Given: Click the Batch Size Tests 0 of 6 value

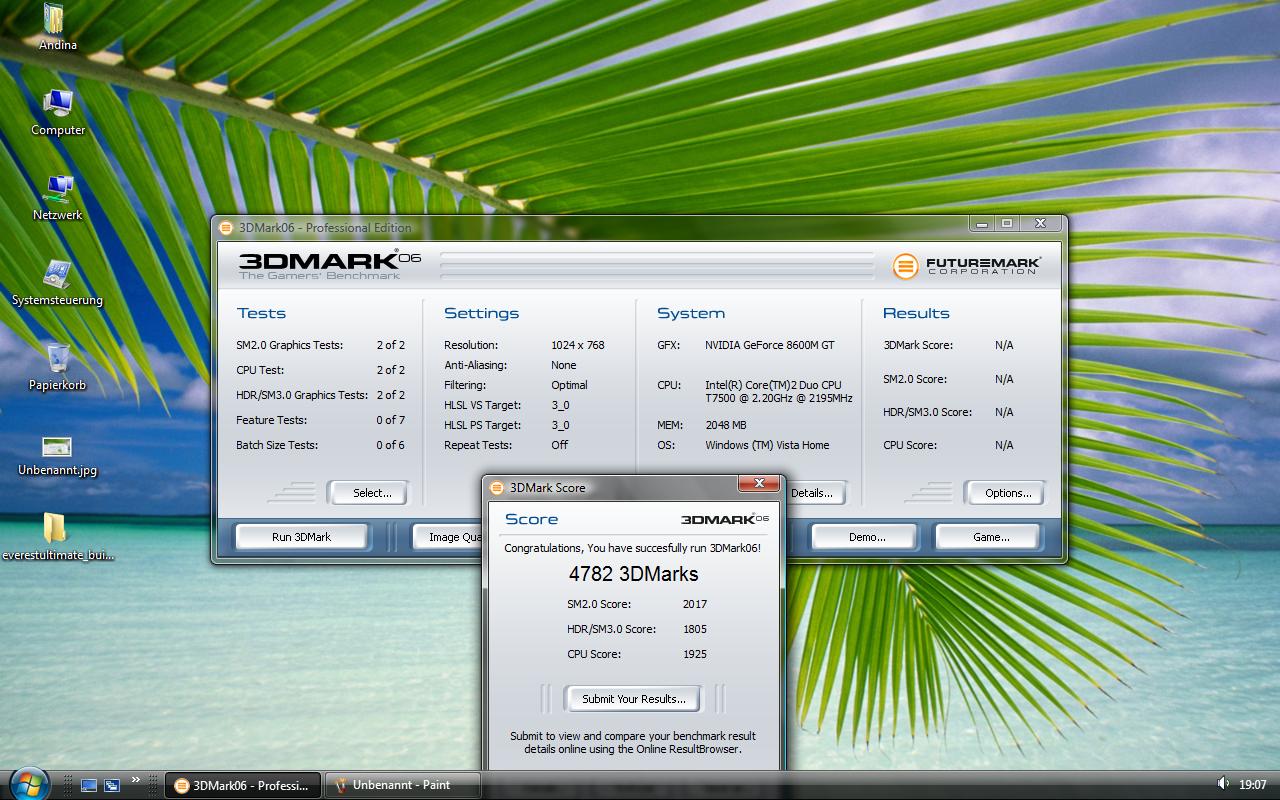Looking at the screenshot, I should click(x=391, y=445).
